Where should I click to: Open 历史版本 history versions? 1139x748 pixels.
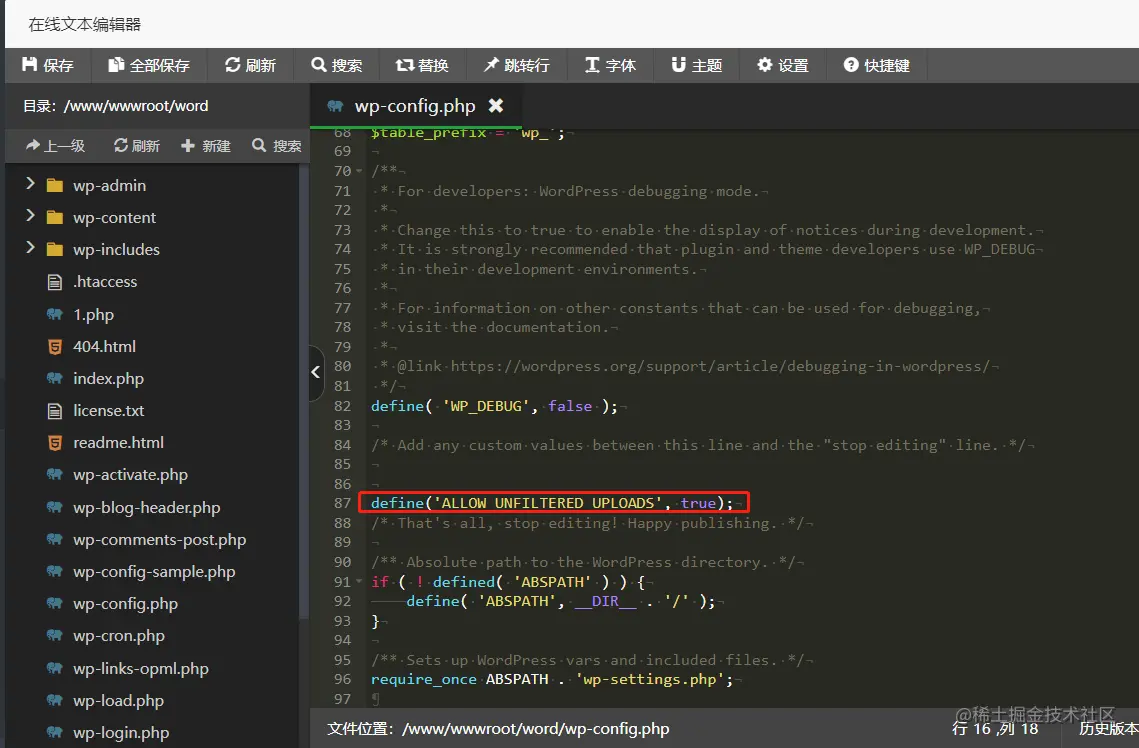pyautogui.click(x=1108, y=728)
